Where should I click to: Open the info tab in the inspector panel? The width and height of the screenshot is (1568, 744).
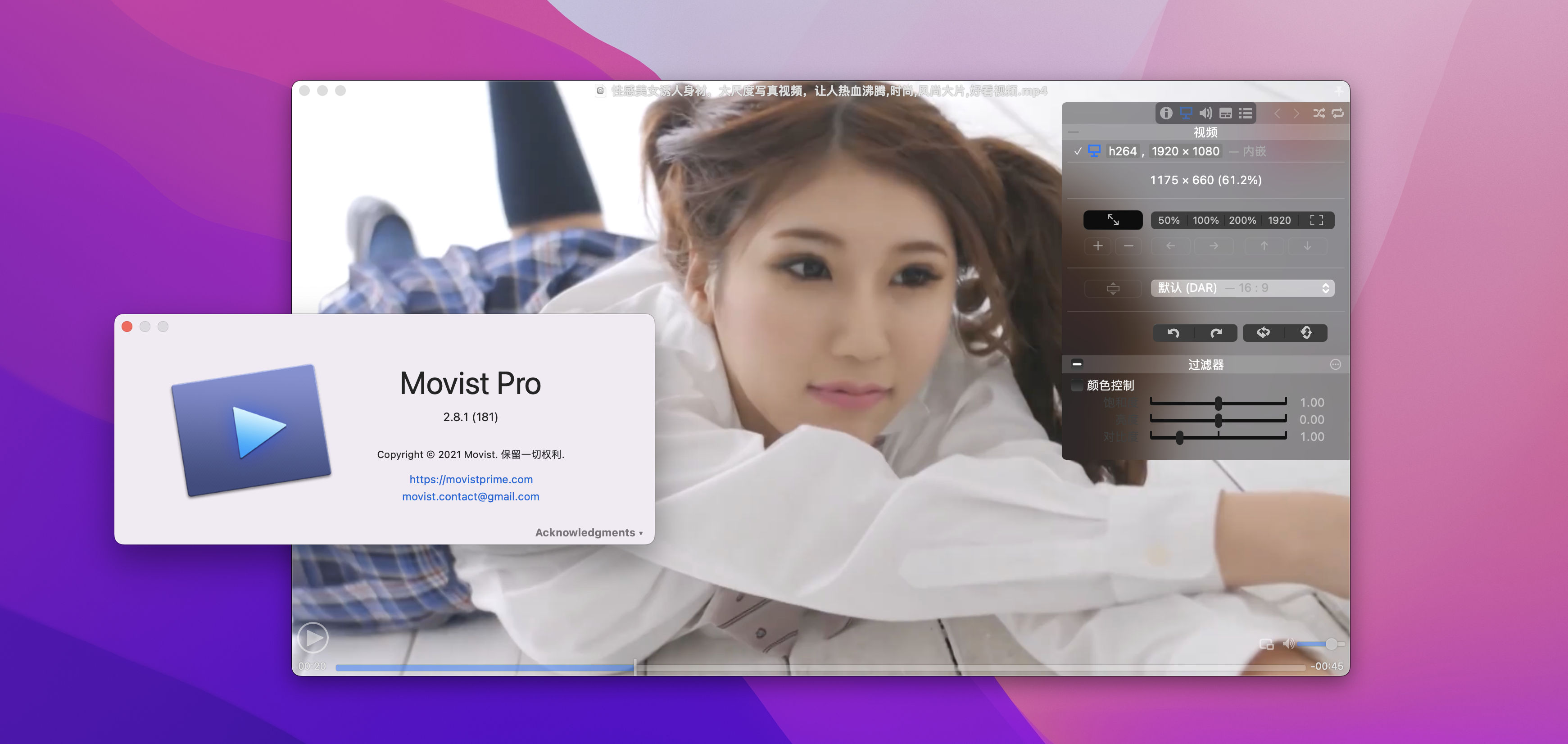pos(1166,113)
